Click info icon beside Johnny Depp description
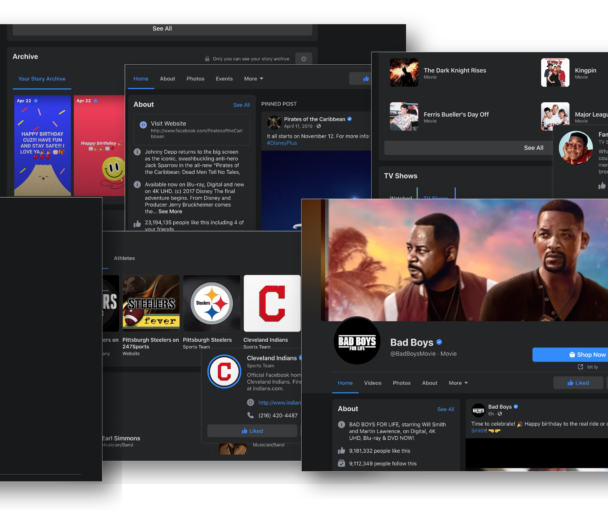The width and height of the screenshot is (608, 510). [137, 152]
